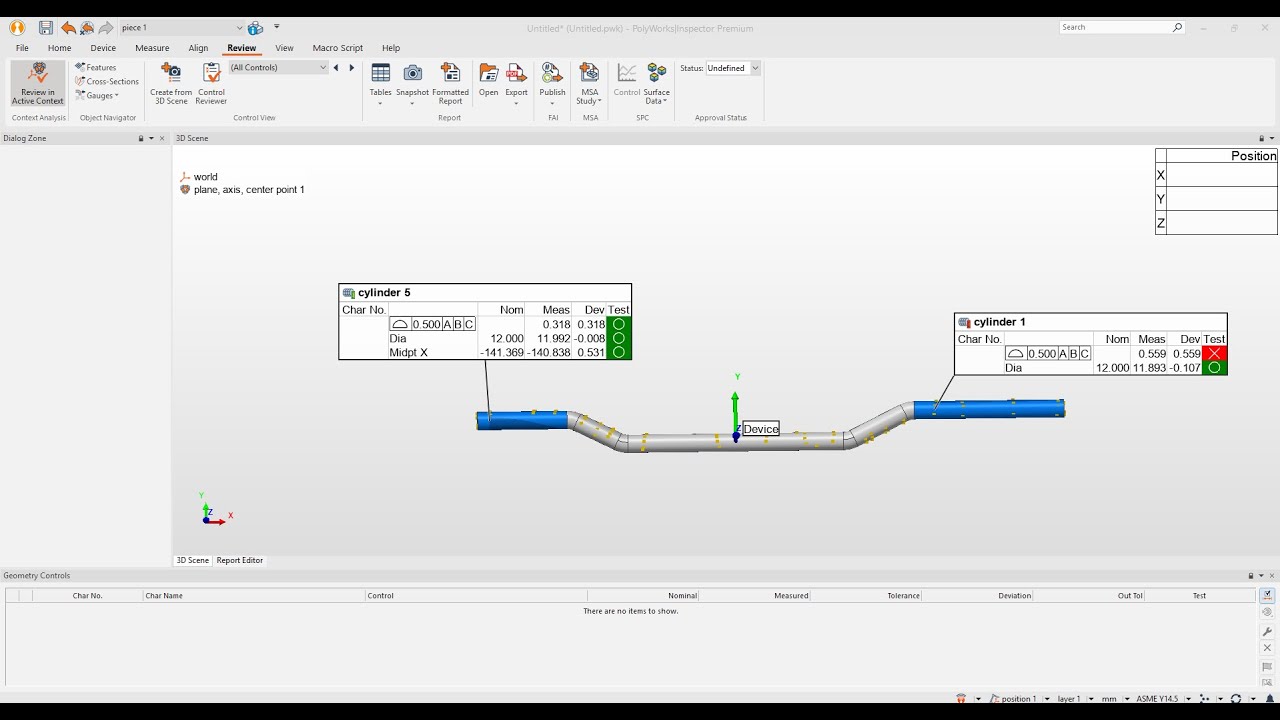Viewport: 1280px width, 720px height.
Task: Open the Macro Script tab
Action: (338, 48)
